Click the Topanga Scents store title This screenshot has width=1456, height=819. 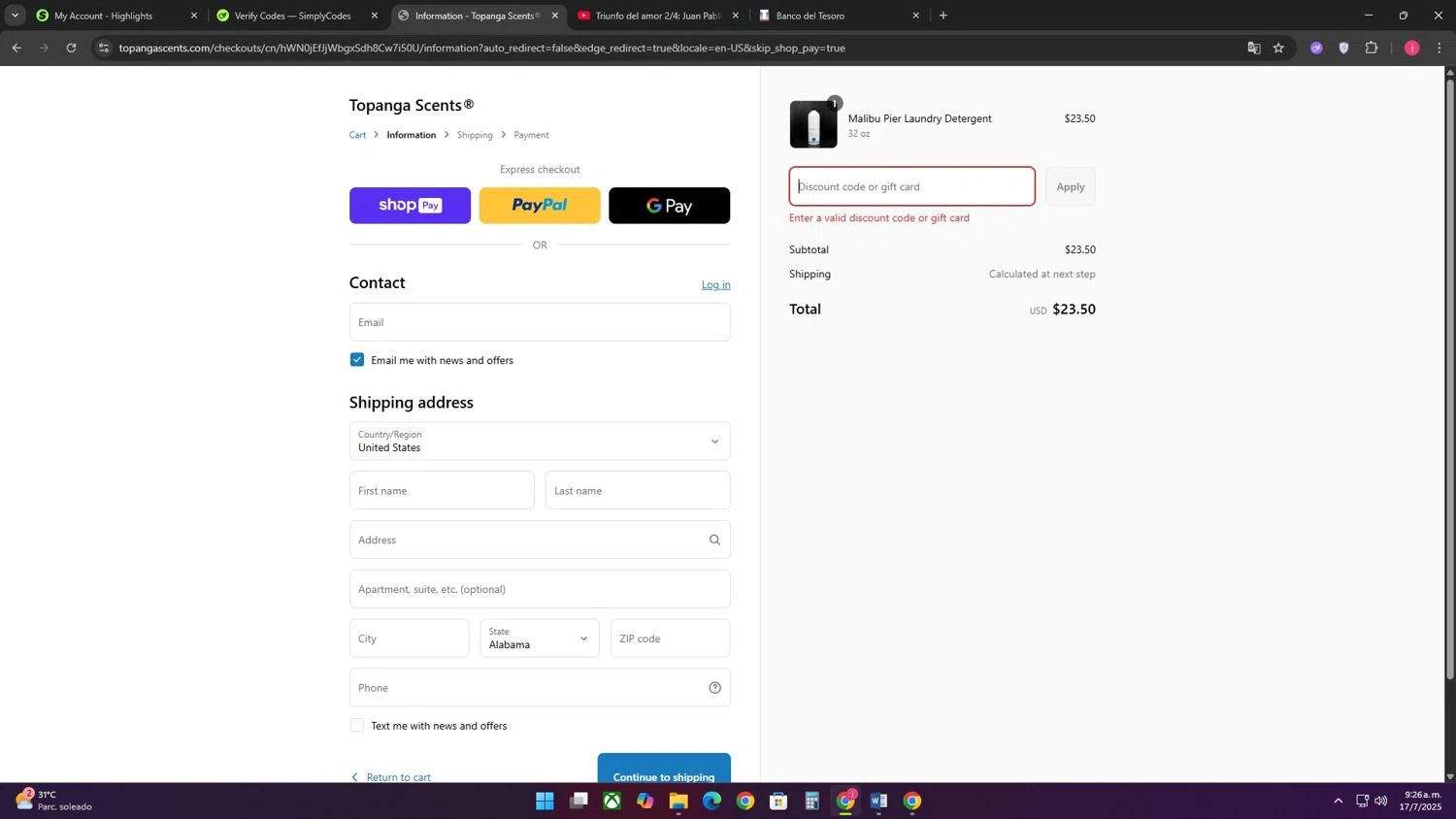(x=412, y=105)
